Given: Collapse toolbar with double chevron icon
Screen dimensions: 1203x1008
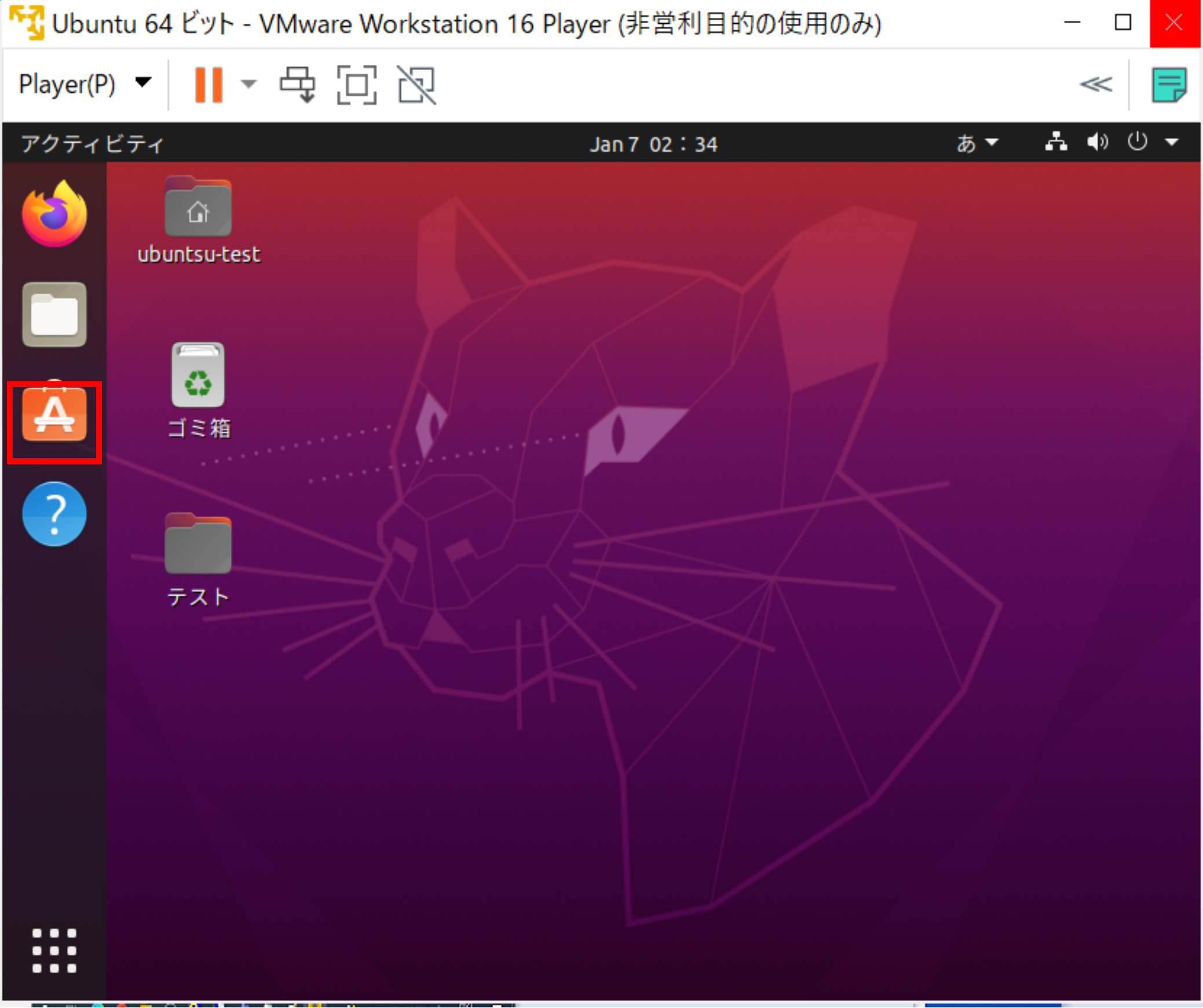Looking at the screenshot, I should [1096, 85].
